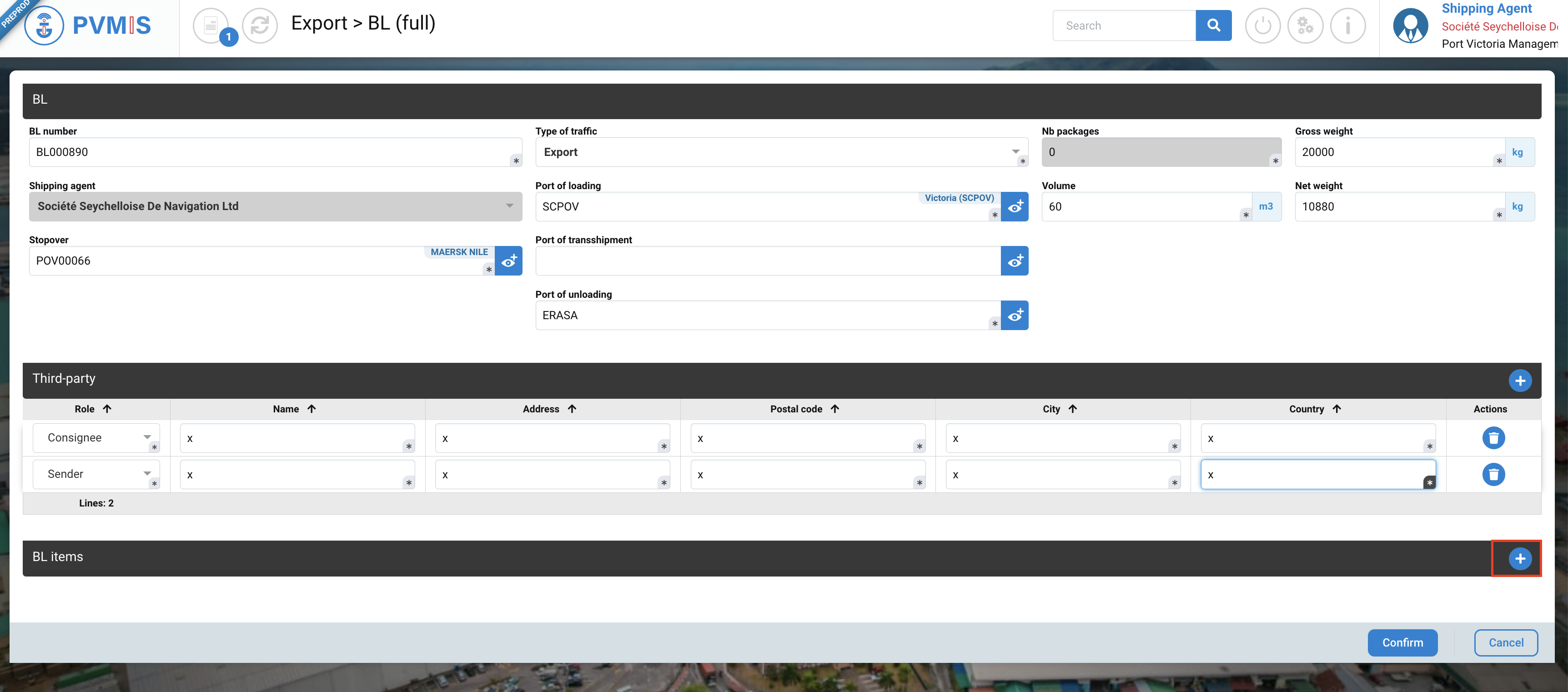
Task: Click the refresh icon in header
Action: (260, 25)
